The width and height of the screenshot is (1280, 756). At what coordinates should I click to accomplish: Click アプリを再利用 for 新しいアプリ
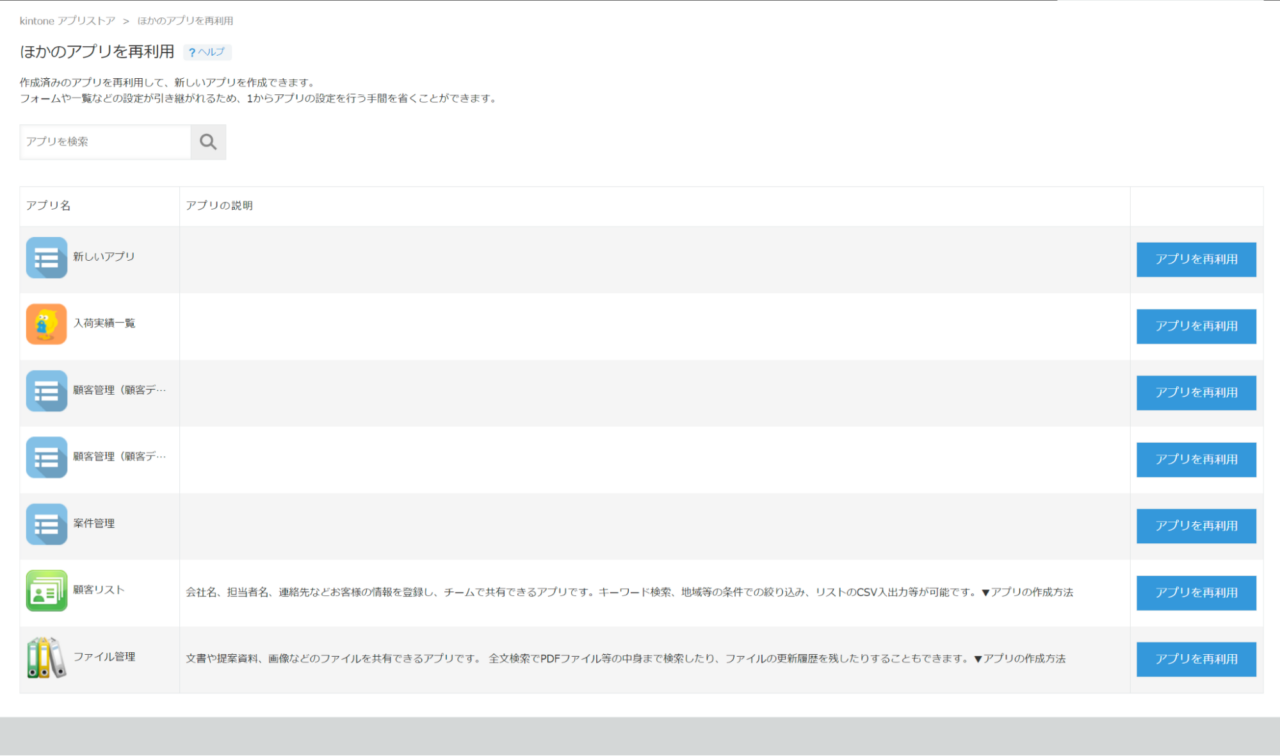1195,259
